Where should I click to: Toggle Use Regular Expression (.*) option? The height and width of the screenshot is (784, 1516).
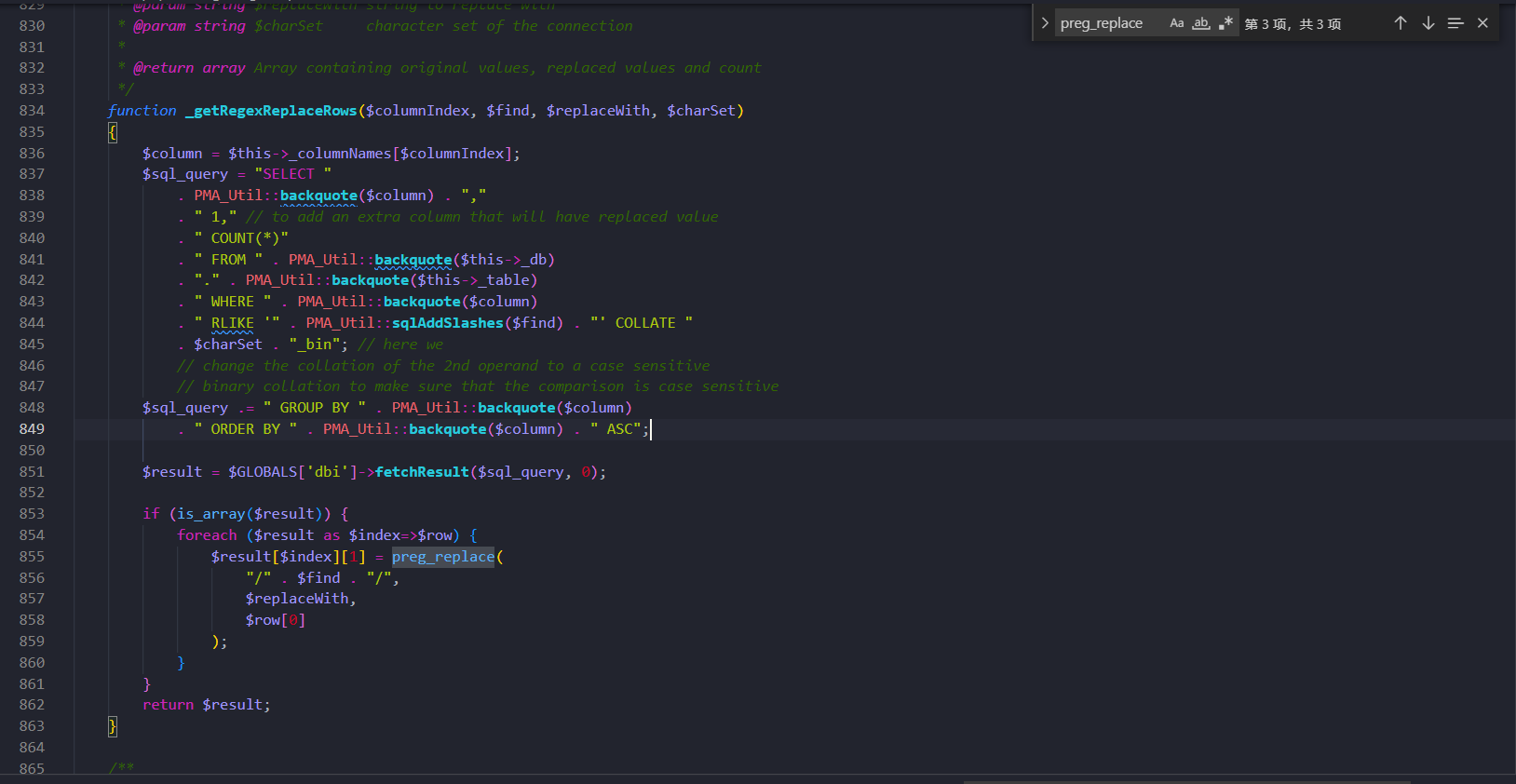(1225, 23)
